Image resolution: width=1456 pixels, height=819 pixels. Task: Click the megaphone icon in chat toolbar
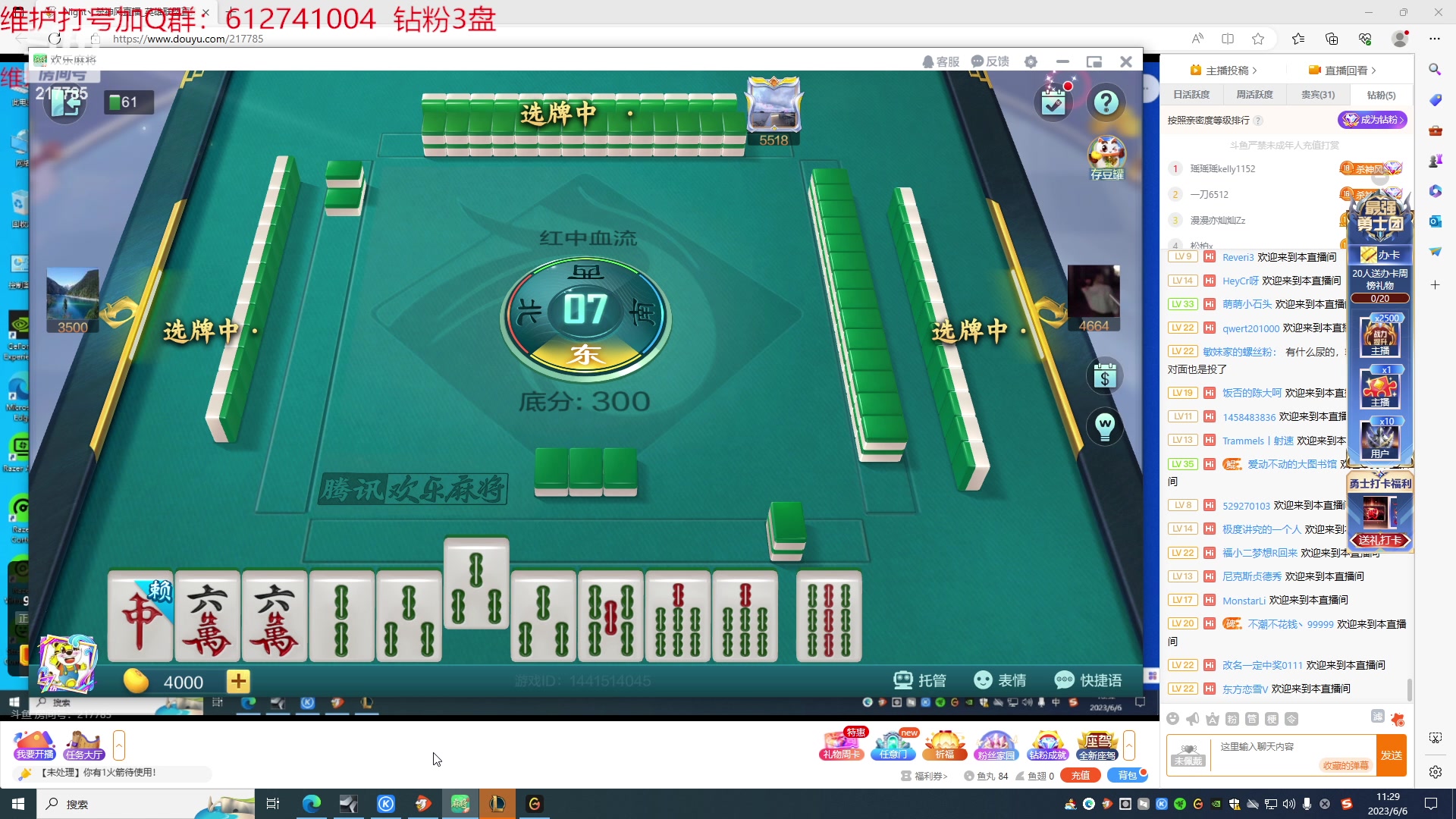click(1193, 719)
